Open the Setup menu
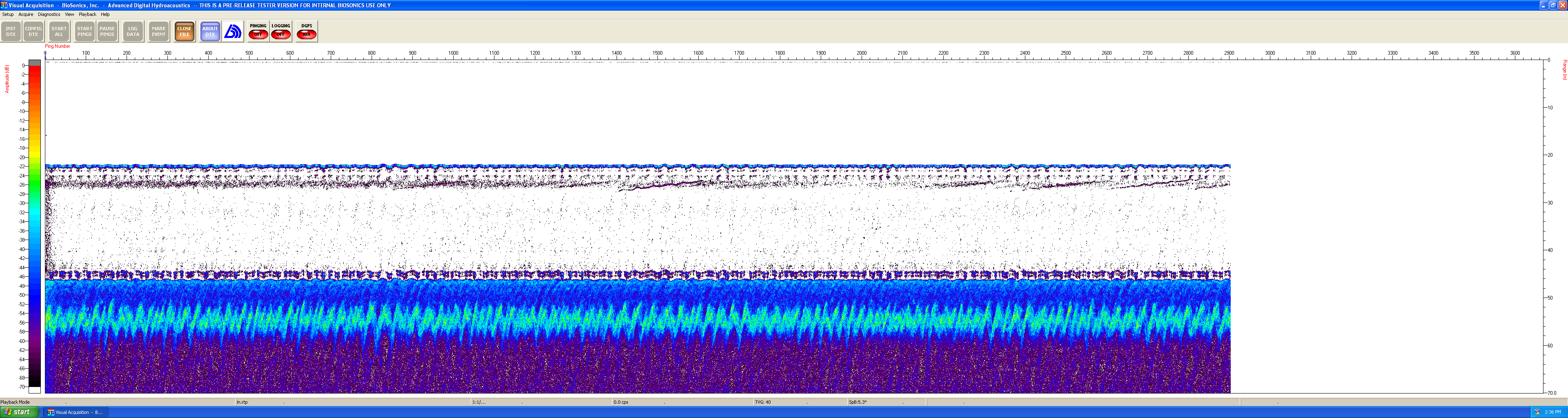Screen dimensions: 1568x418 pos(8,14)
